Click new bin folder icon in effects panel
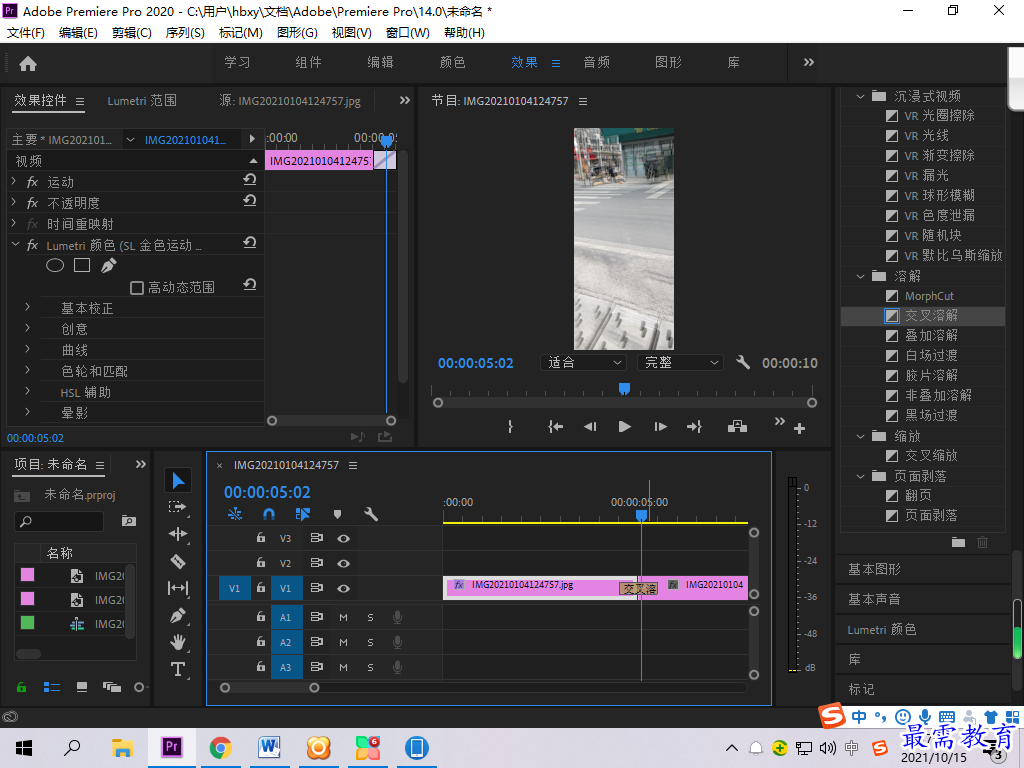This screenshot has width=1024, height=768. 958,542
